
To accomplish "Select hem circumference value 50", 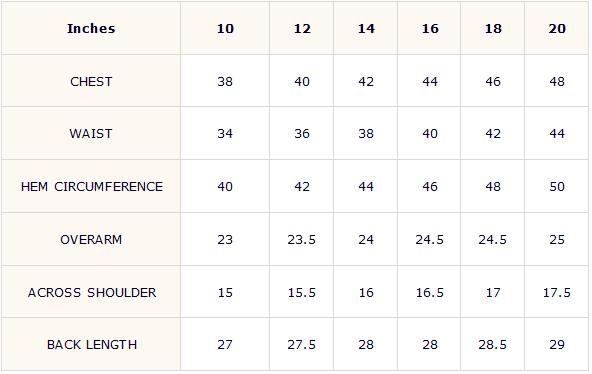I will pyautogui.click(x=557, y=186).
